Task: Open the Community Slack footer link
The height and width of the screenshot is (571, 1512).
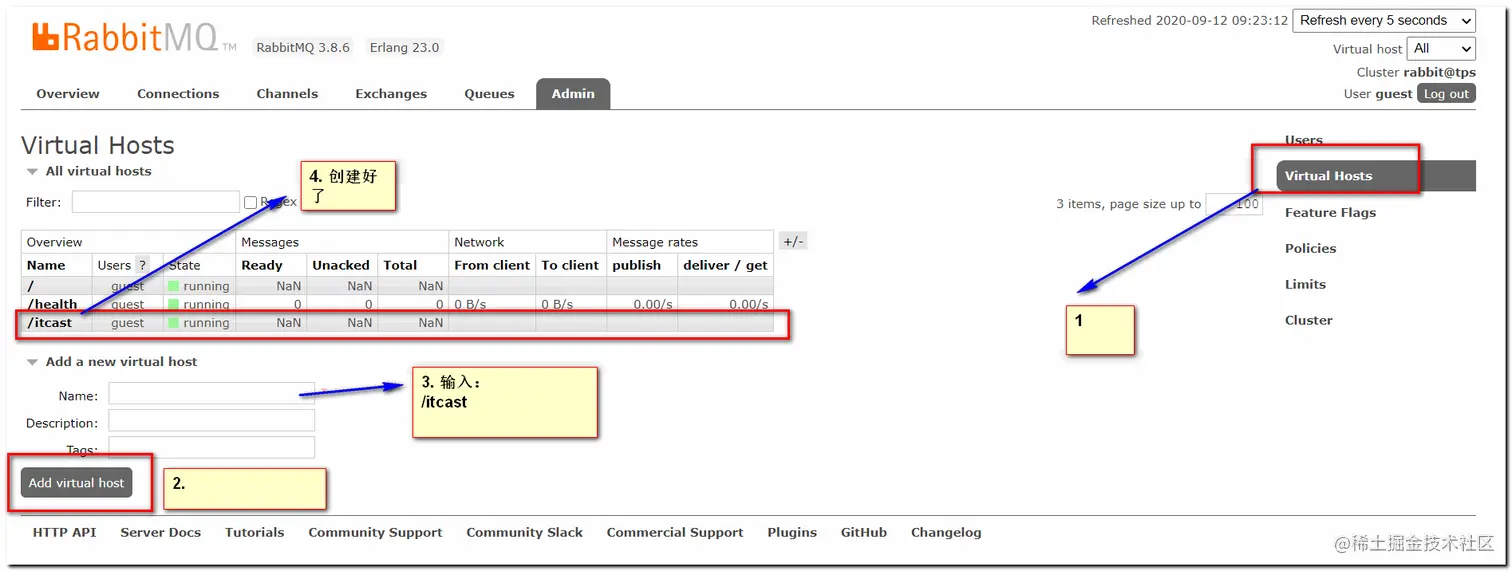Action: point(524,533)
